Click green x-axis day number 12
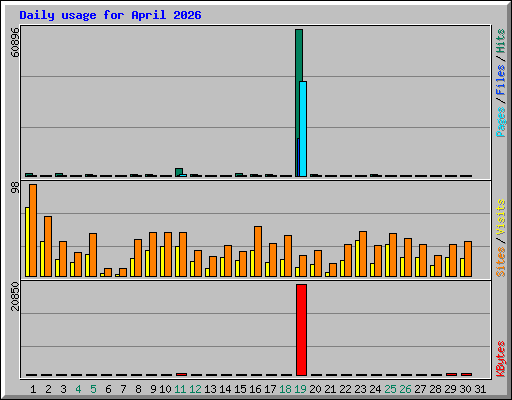 point(195,389)
